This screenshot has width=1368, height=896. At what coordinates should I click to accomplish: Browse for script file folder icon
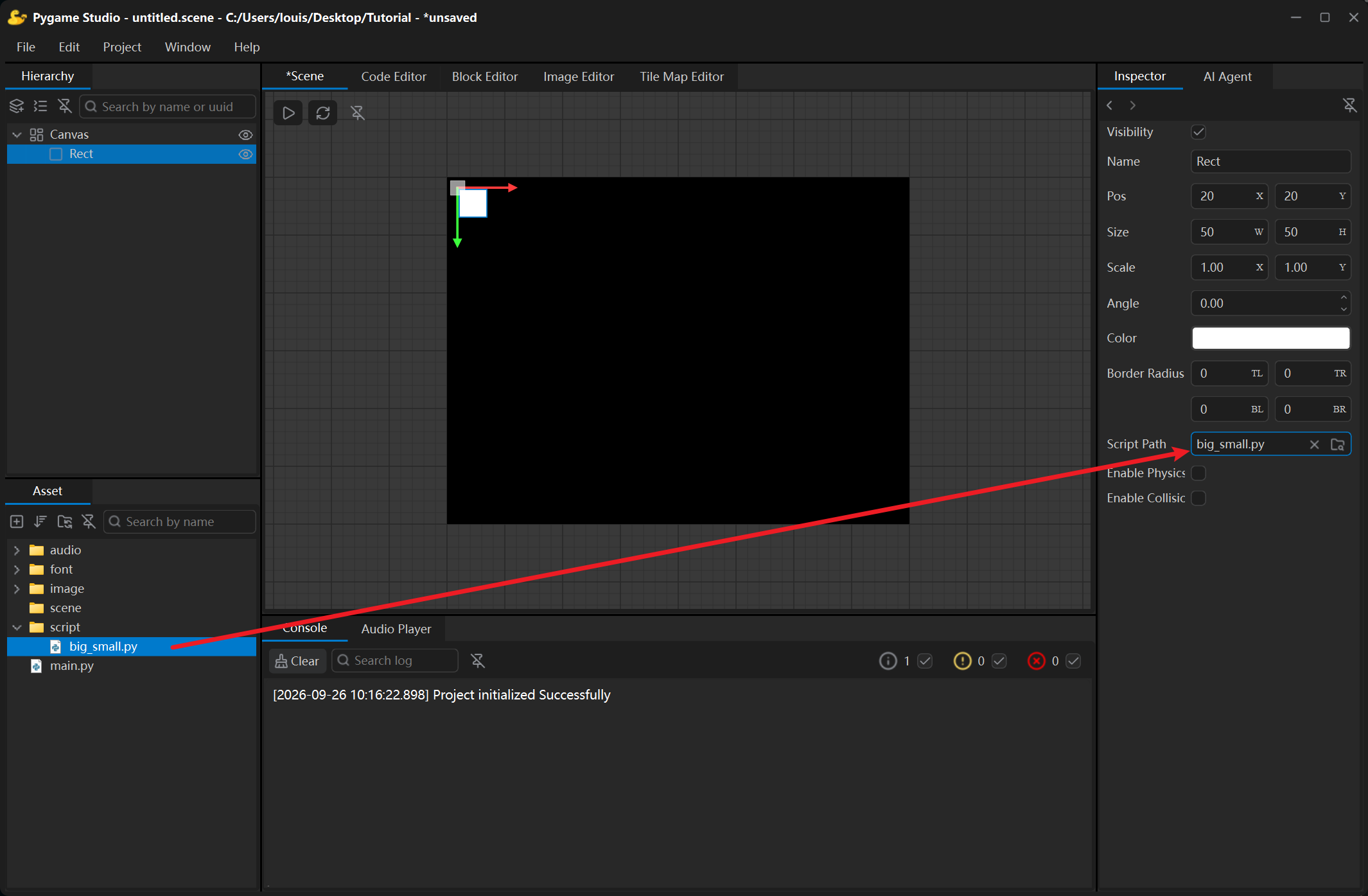pos(1338,444)
